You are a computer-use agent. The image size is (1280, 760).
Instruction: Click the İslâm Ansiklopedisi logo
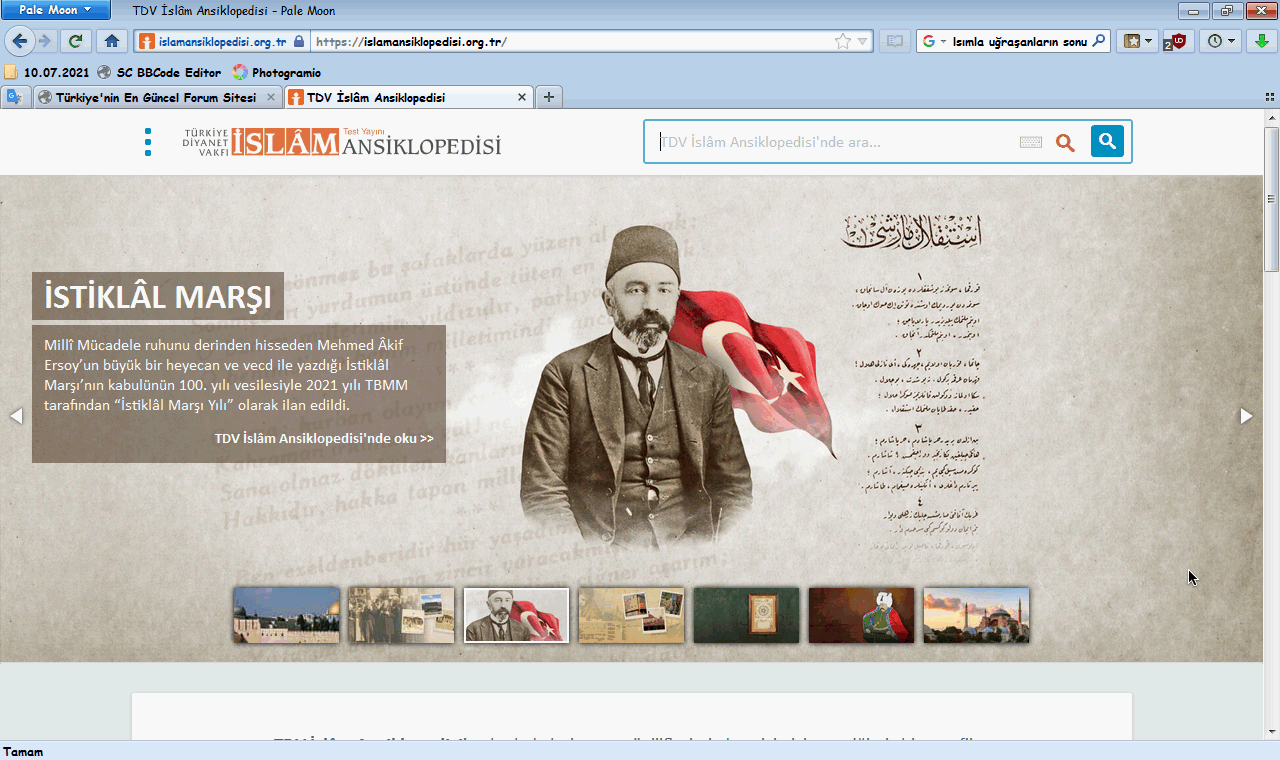coord(341,143)
